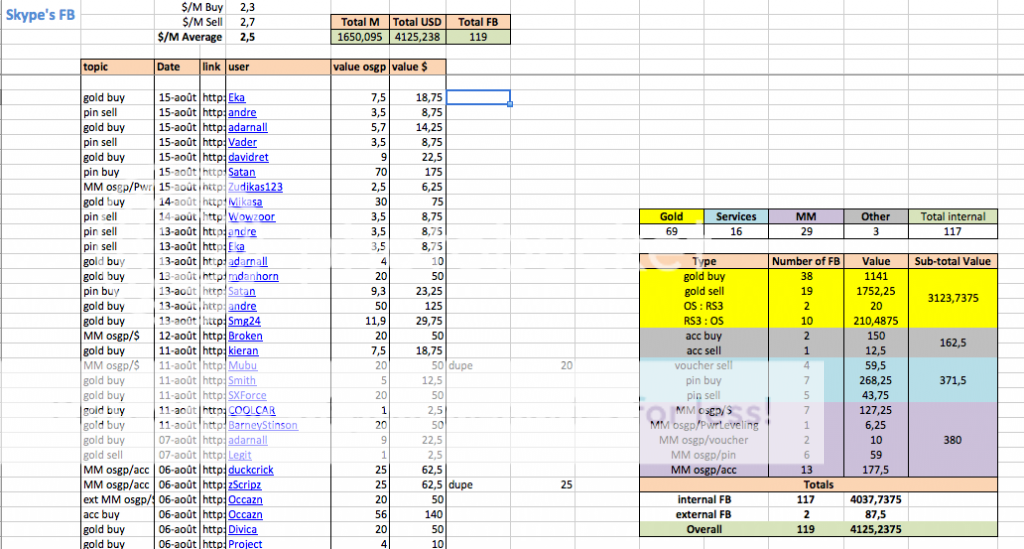
Task: Select the "$/M Buy" label cell
Action: 202,7
